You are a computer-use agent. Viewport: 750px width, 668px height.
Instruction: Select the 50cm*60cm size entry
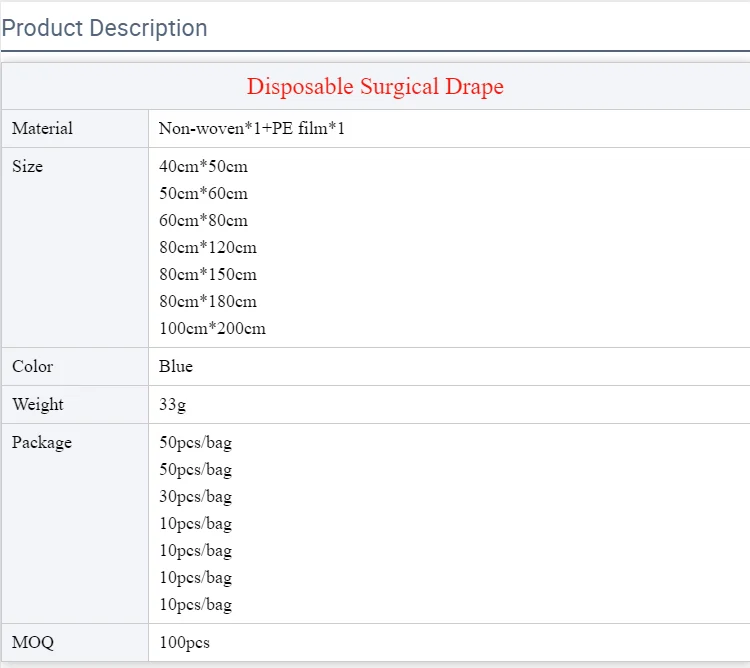coord(203,194)
